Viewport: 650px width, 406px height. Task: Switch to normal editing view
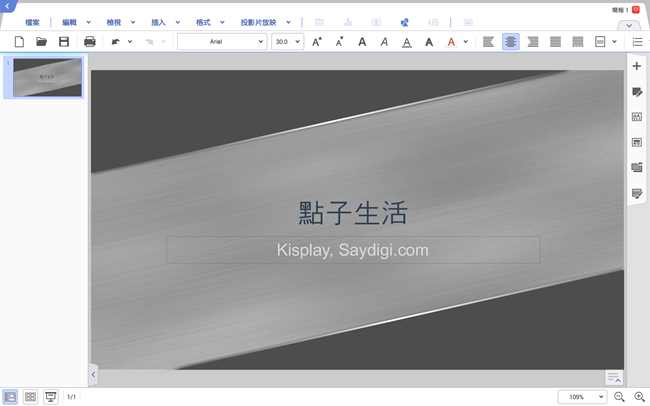click(x=10, y=397)
